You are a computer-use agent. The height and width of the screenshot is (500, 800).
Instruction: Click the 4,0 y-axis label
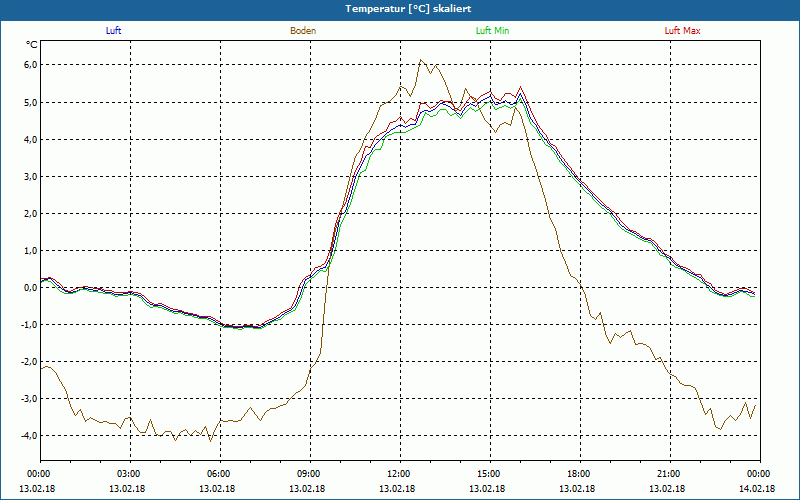[x=31, y=139]
